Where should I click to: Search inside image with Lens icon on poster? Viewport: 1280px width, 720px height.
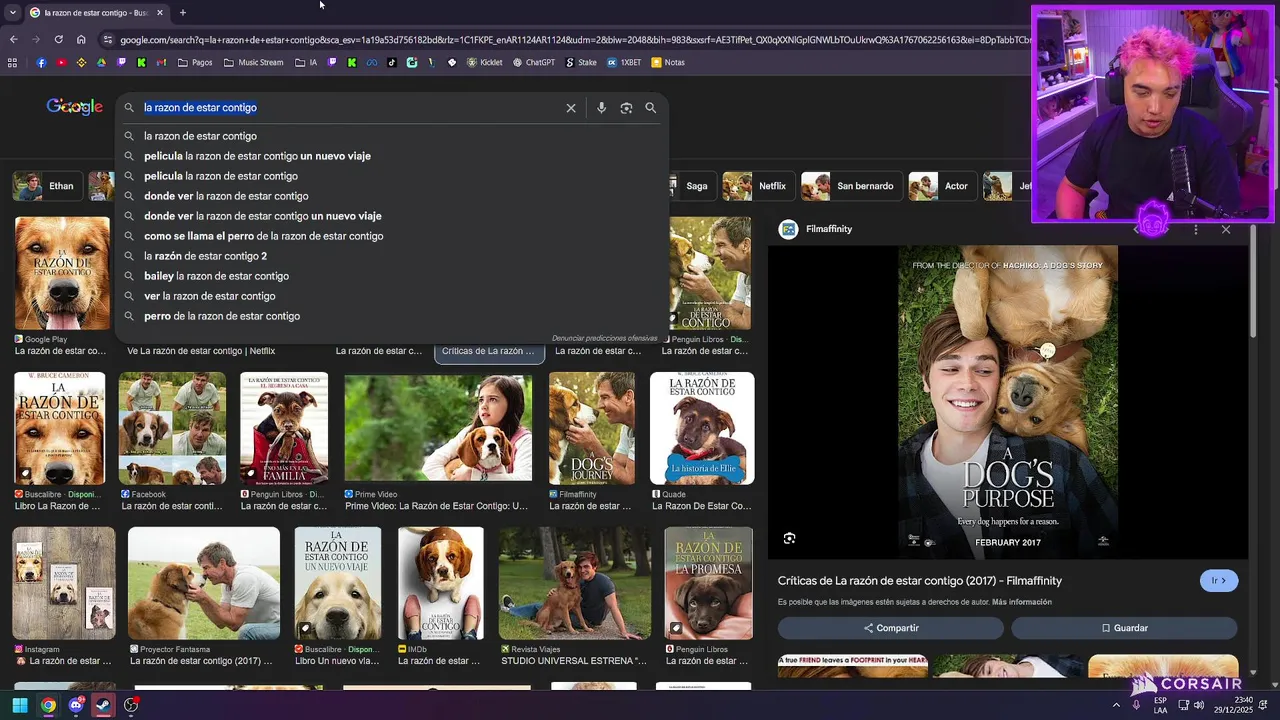pos(790,539)
